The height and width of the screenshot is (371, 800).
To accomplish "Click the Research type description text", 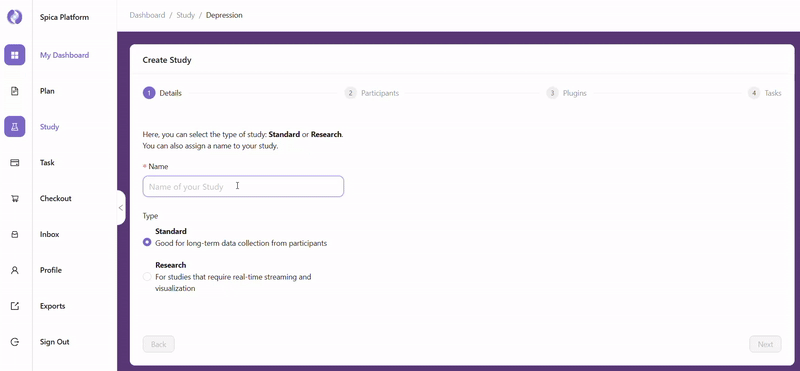I will coord(233,282).
